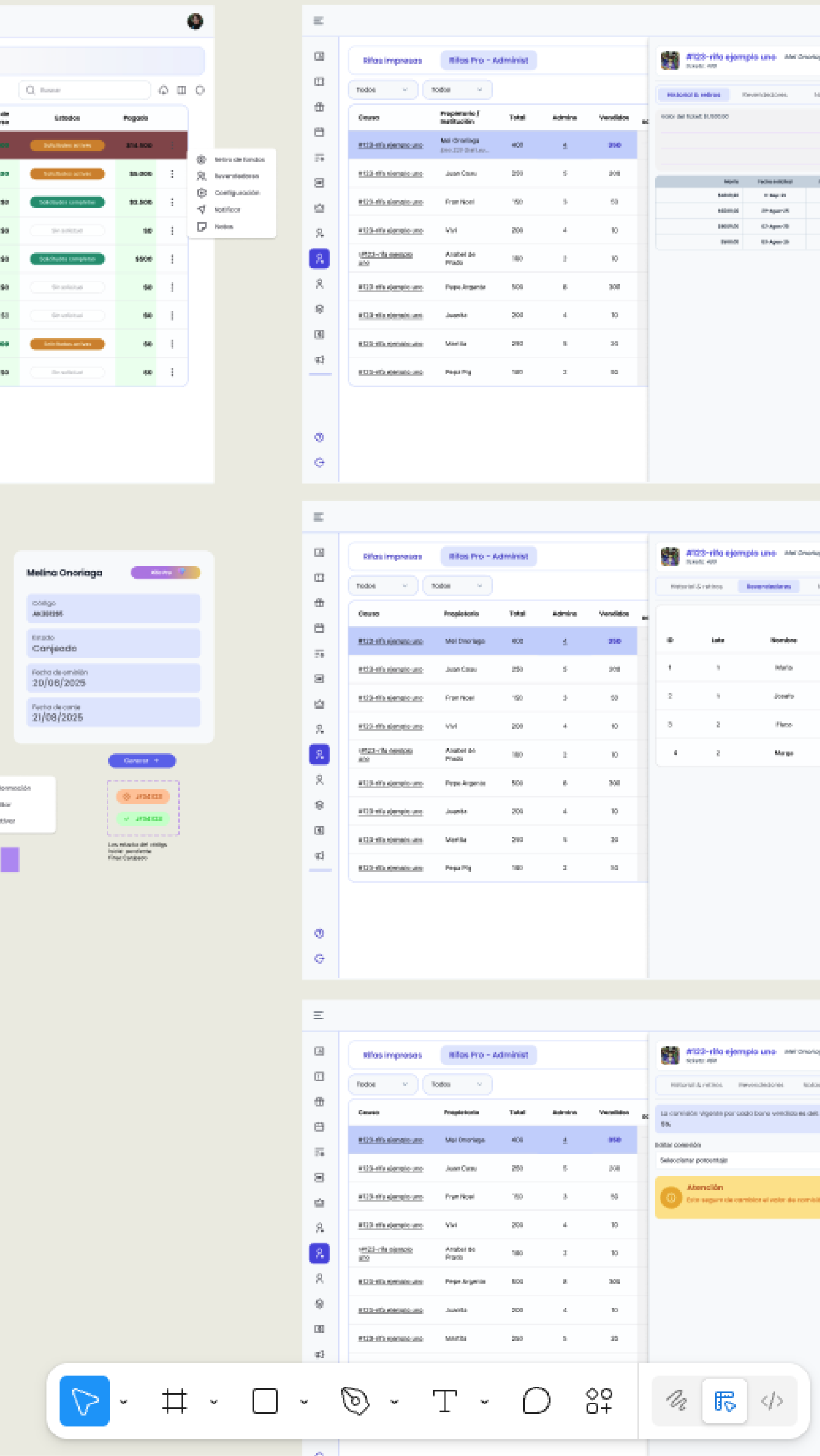The height and width of the screenshot is (1456, 820).
Task: Open Rifas impresas tab in bottom frame
Action: pyautogui.click(x=393, y=1055)
